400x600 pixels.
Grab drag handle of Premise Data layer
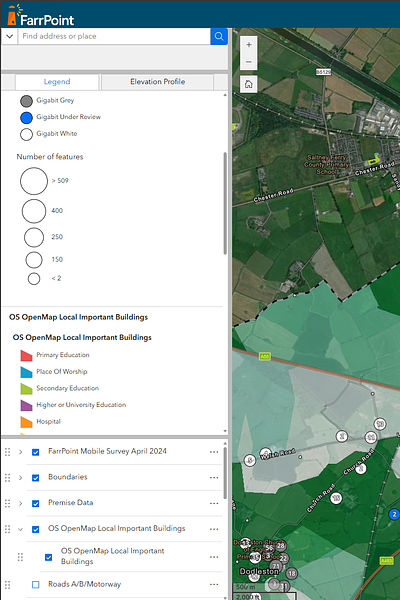(7, 504)
